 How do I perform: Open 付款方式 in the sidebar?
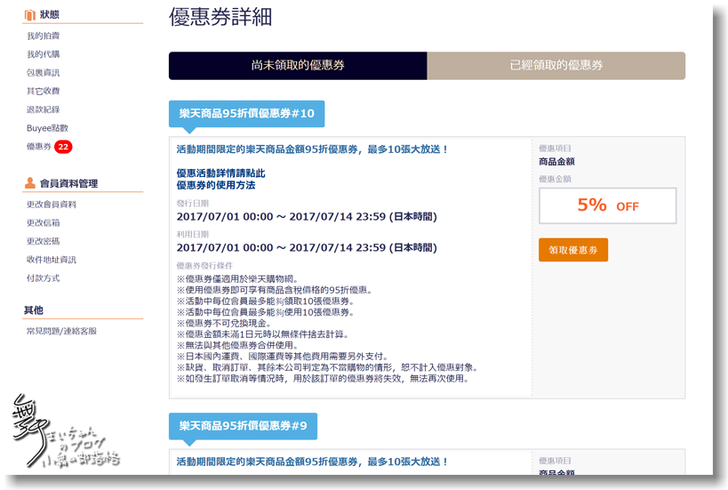click(x=43, y=278)
